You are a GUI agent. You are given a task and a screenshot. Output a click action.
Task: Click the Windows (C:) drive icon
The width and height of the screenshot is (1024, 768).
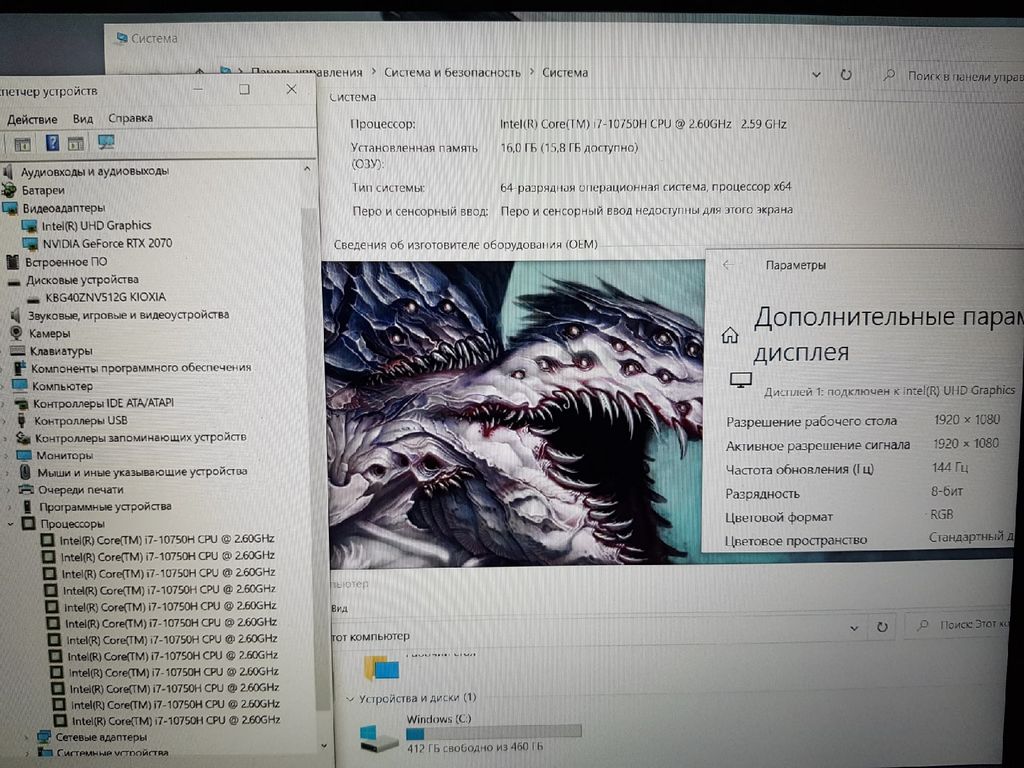tap(378, 738)
